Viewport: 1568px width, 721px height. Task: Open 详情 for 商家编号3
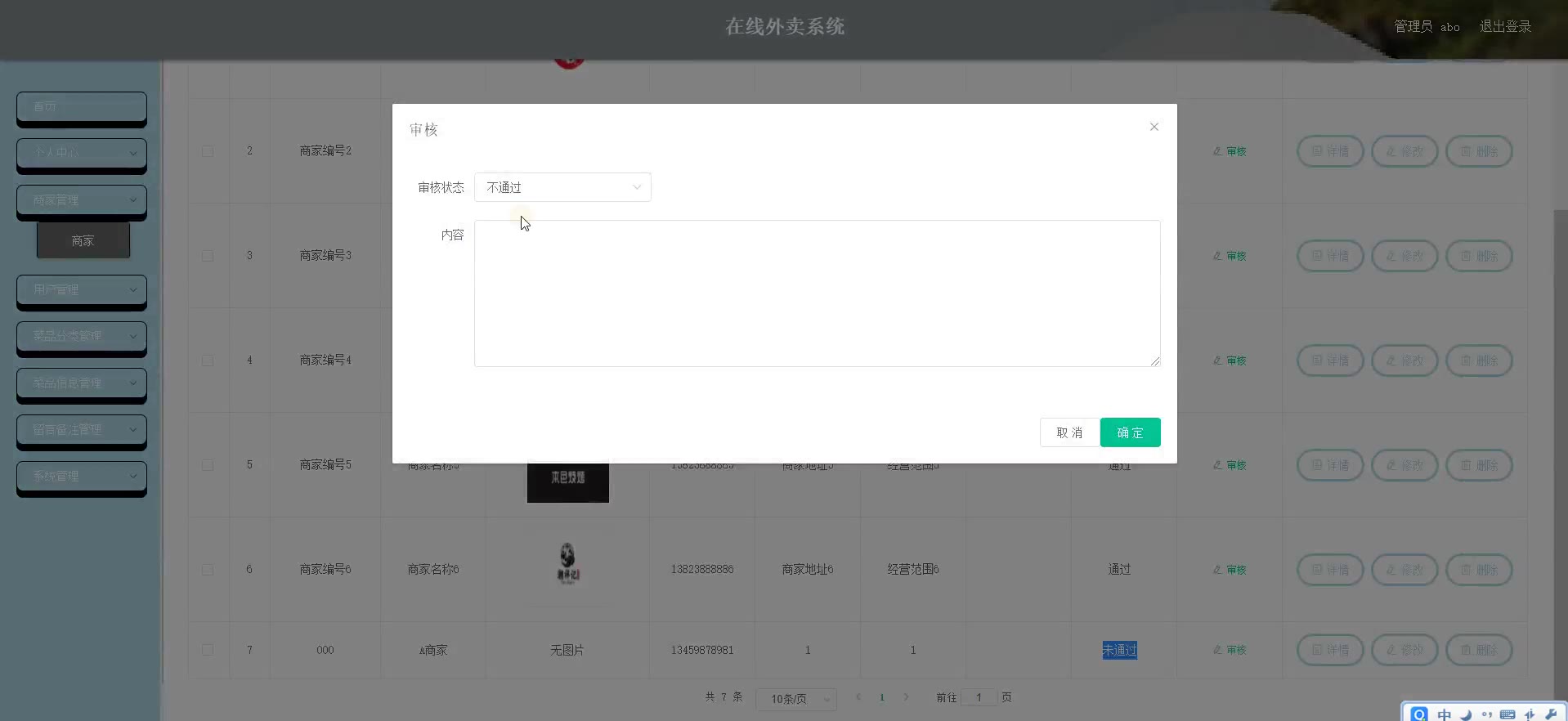(1330, 256)
